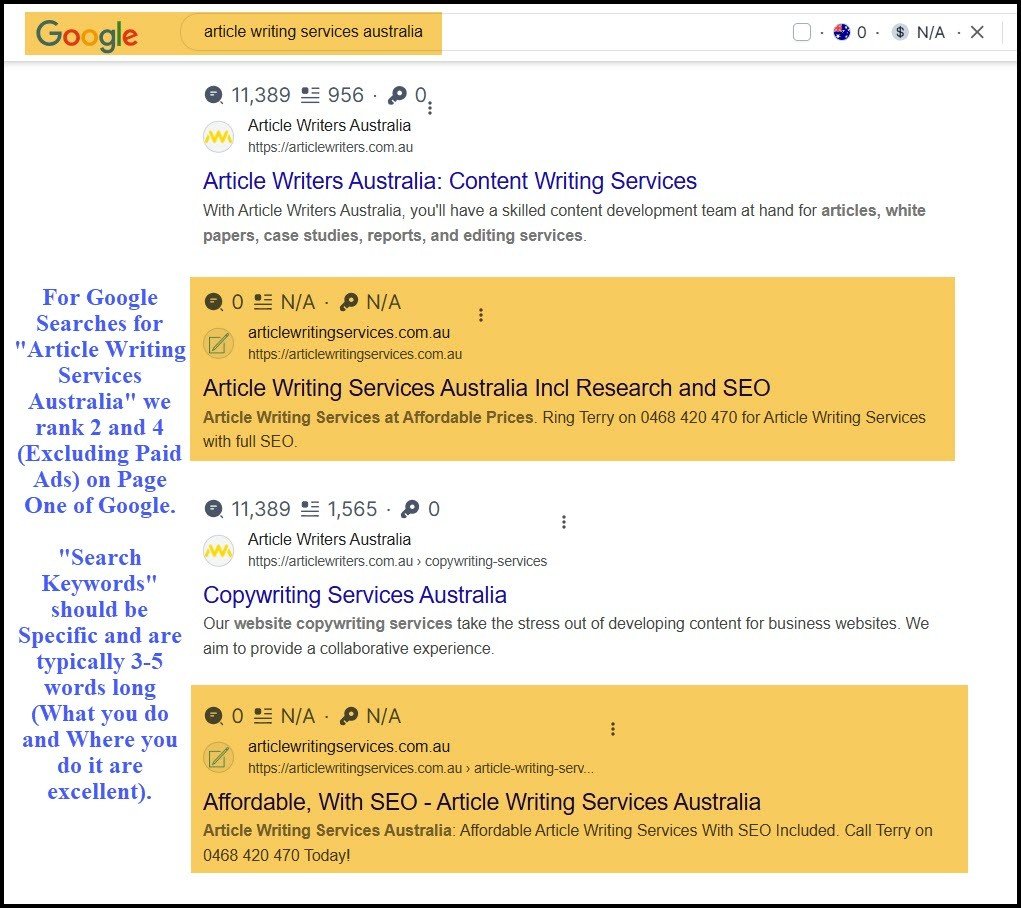This screenshot has height=908, width=1021.
Task: Click the Google logo
Action: tap(87, 35)
